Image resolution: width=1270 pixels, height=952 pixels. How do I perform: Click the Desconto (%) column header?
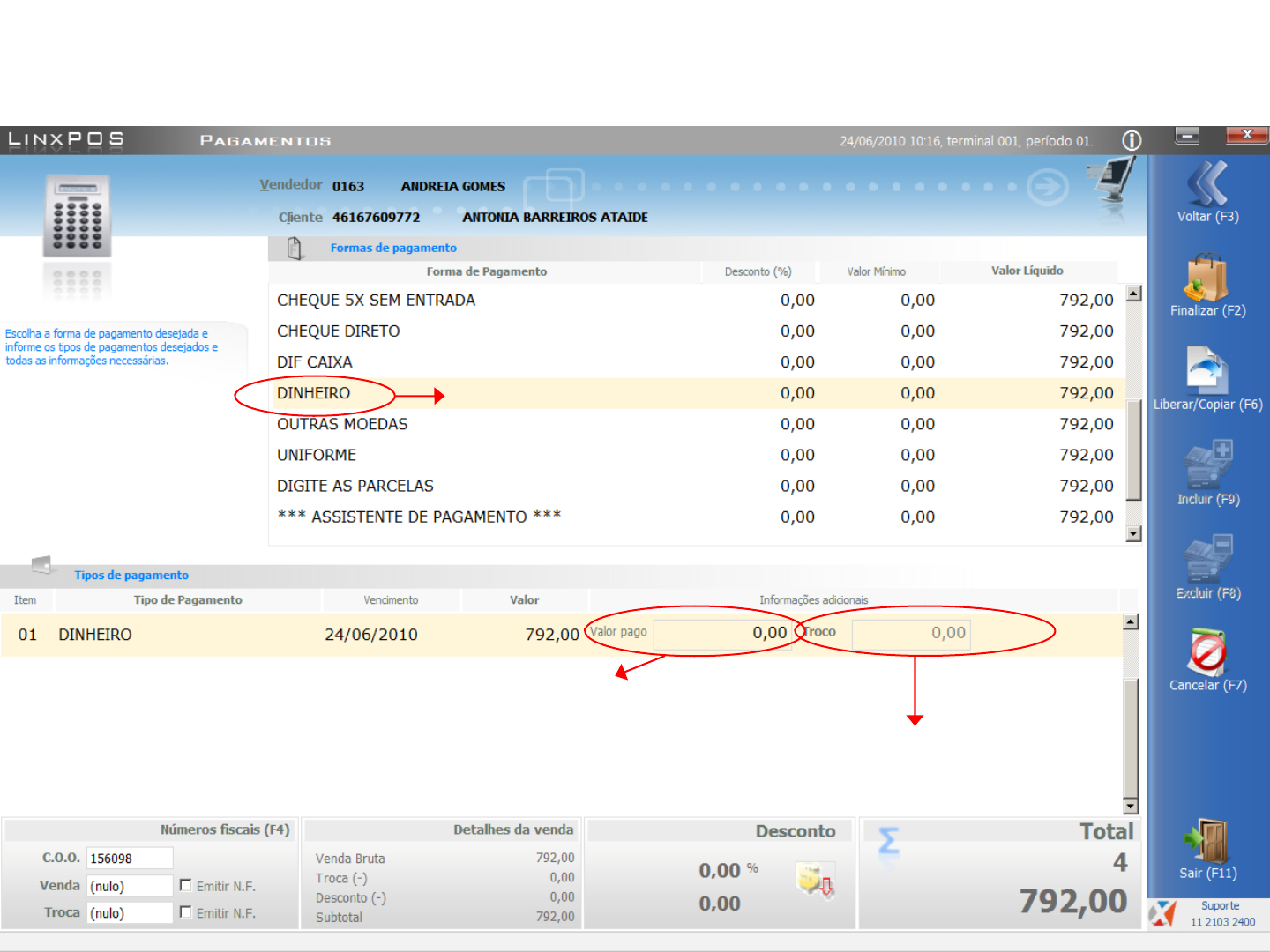coord(758,271)
